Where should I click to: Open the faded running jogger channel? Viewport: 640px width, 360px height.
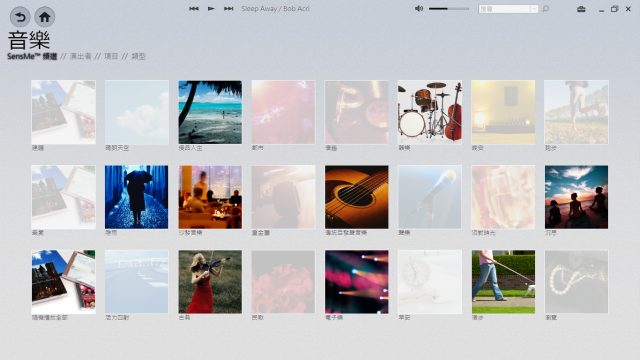click(x=576, y=112)
